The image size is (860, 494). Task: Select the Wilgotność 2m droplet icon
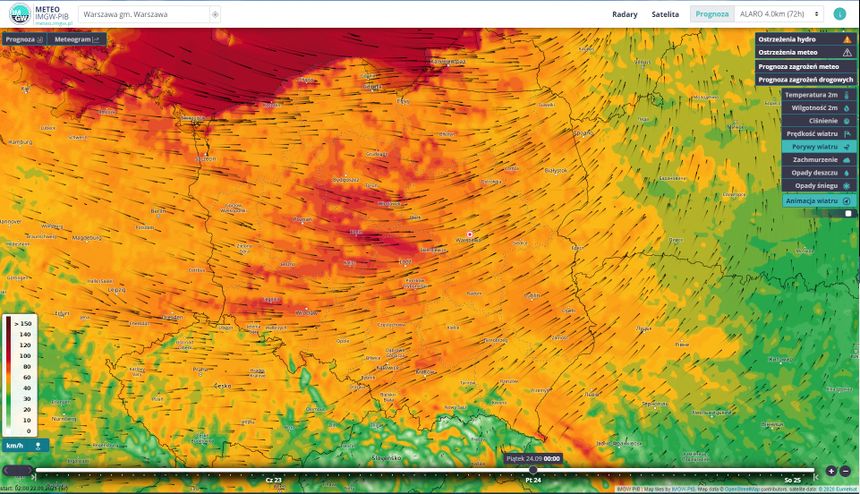(x=847, y=108)
